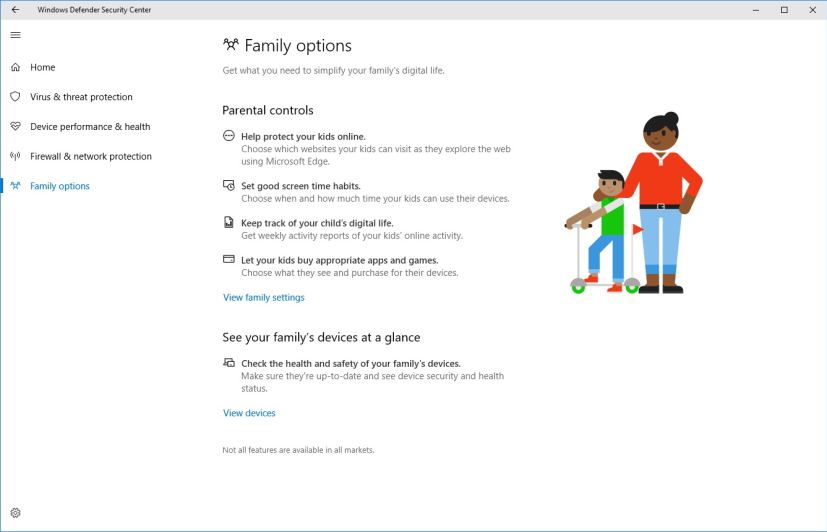Click the heart icon for Device performance
Screen dimensions: 827x532
point(15,127)
